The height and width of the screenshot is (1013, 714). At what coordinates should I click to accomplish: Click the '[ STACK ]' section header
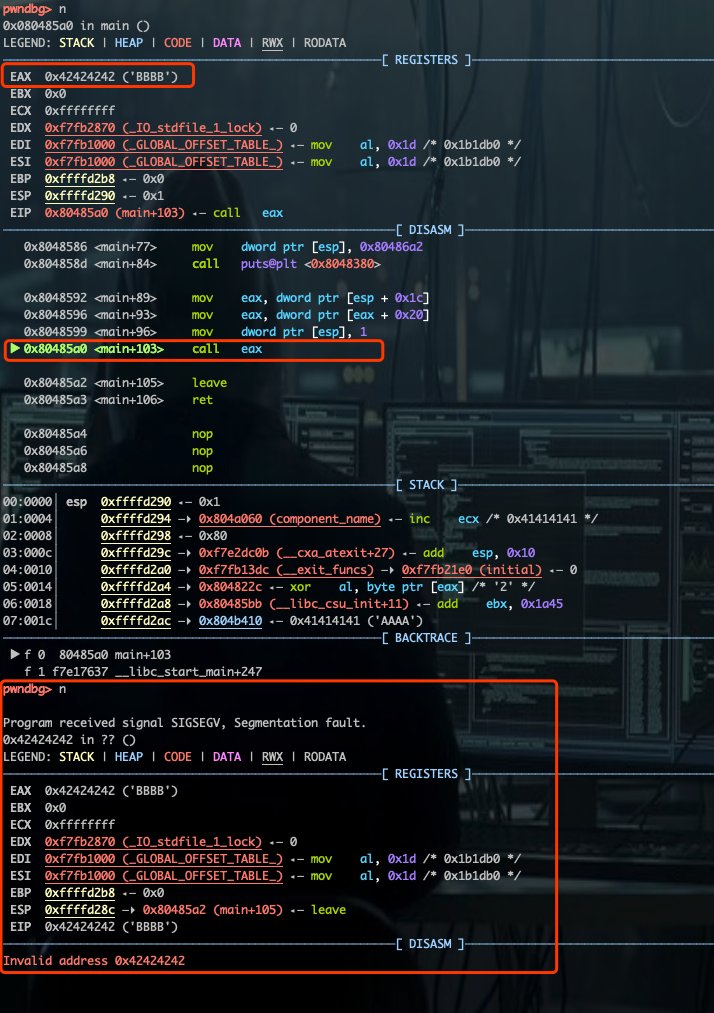tap(426, 485)
